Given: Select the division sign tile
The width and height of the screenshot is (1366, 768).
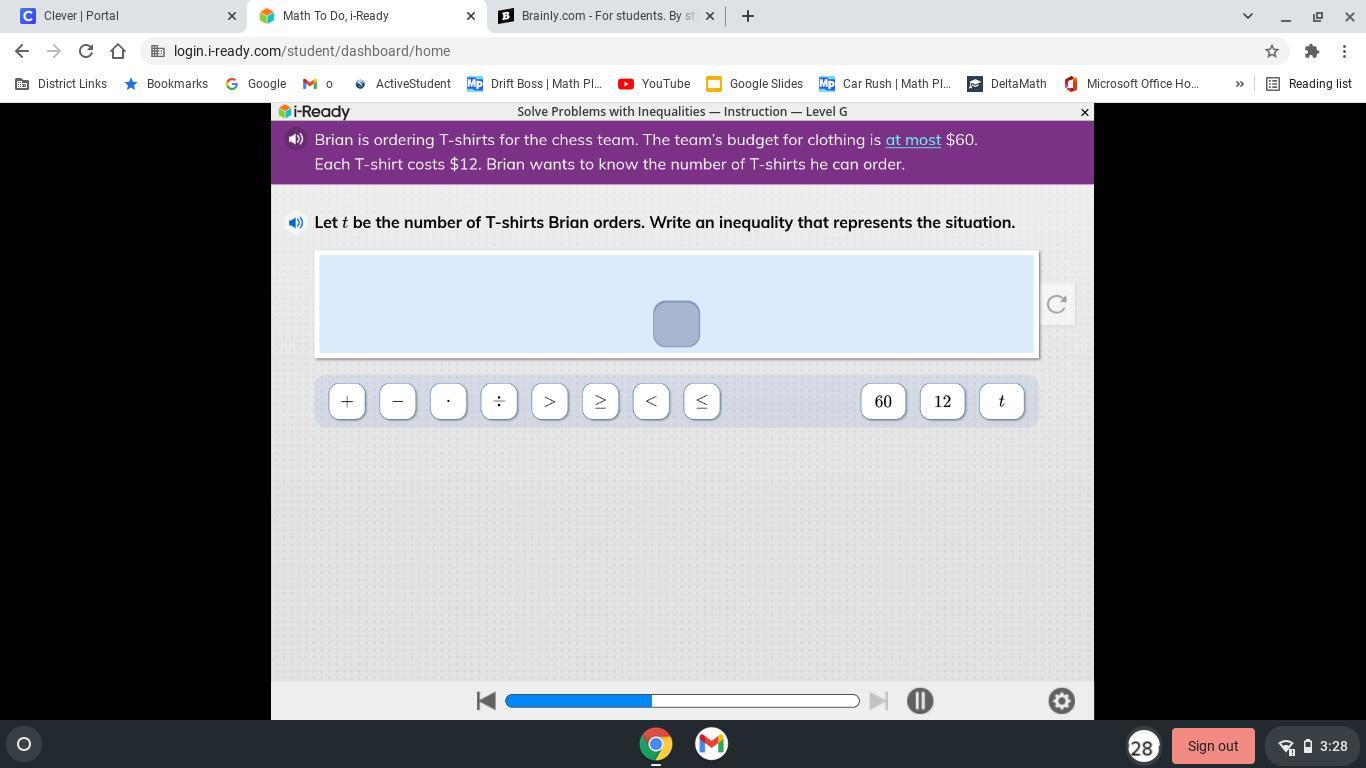Looking at the screenshot, I should pyautogui.click(x=499, y=401).
